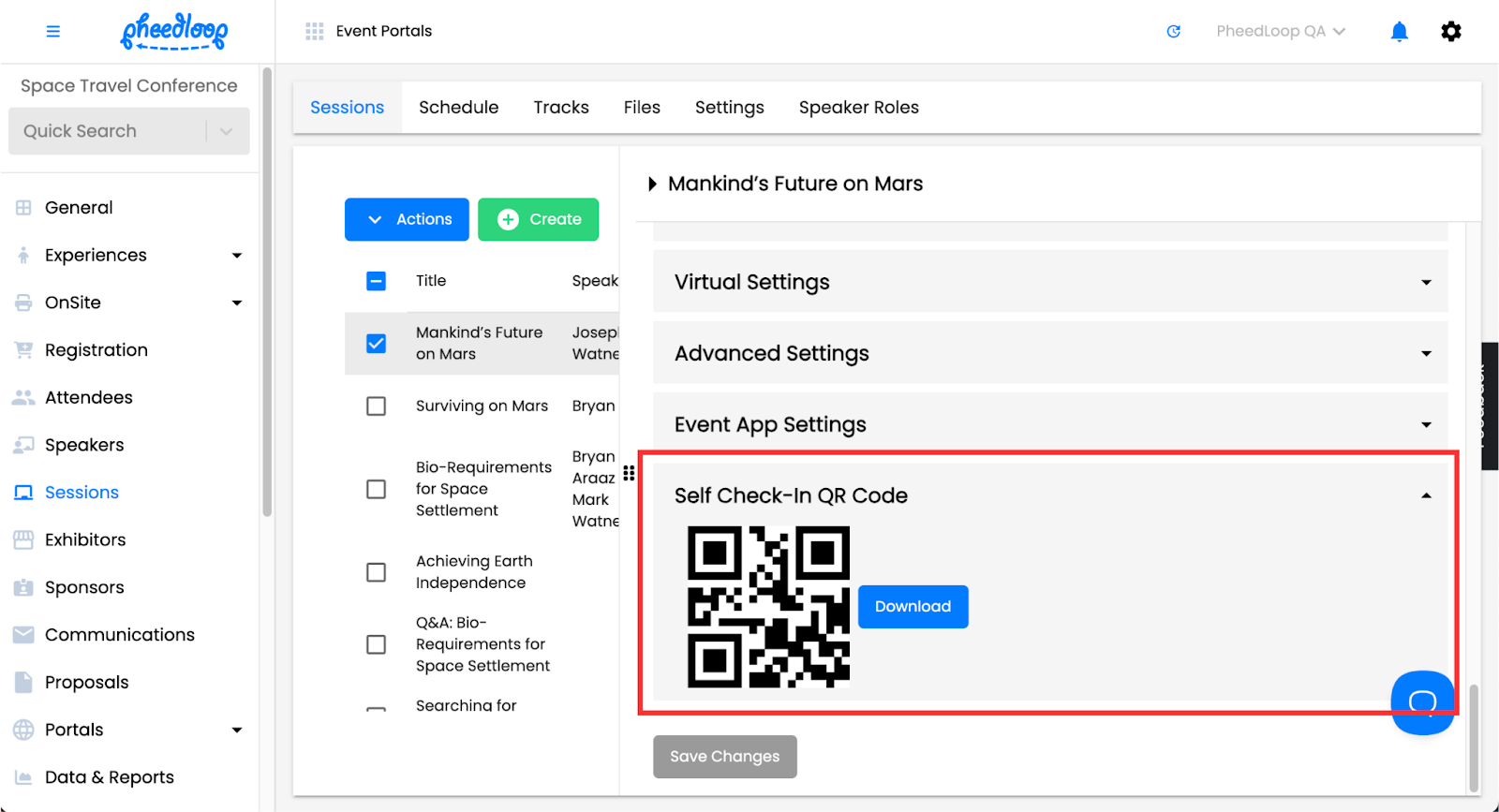The image size is (1499, 812).
Task: Expand the Virtual Settings section
Action: coord(1050,282)
